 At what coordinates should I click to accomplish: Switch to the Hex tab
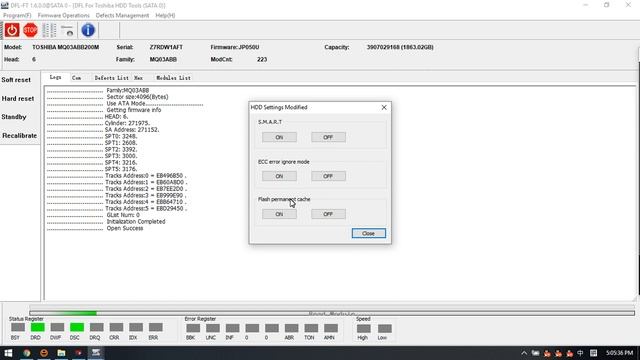pos(138,78)
